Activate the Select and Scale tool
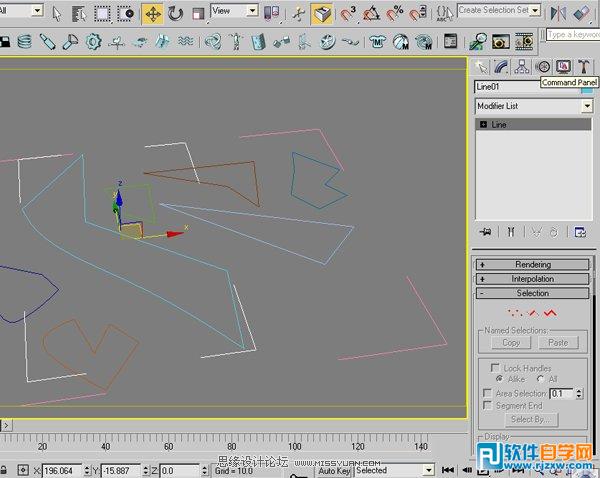Image resolution: width=600 pixels, height=478 pixels. [198, 14]
